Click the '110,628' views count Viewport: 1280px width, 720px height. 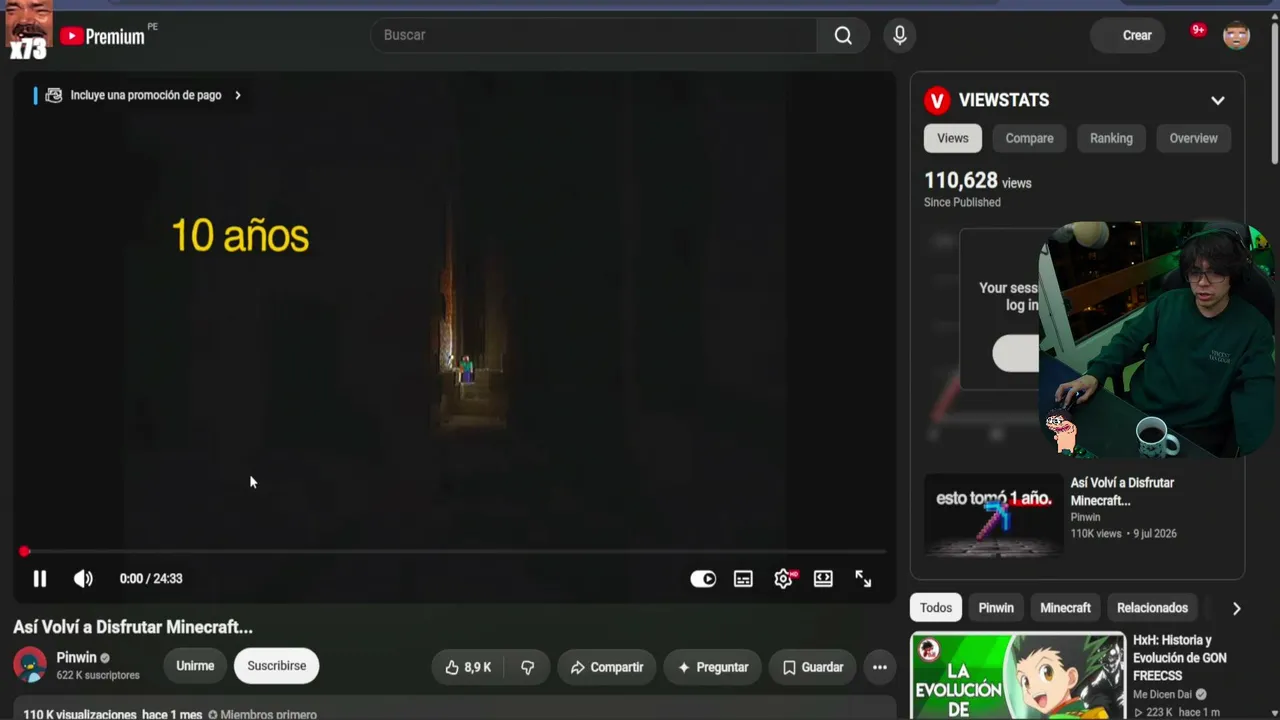coord(961,181)
